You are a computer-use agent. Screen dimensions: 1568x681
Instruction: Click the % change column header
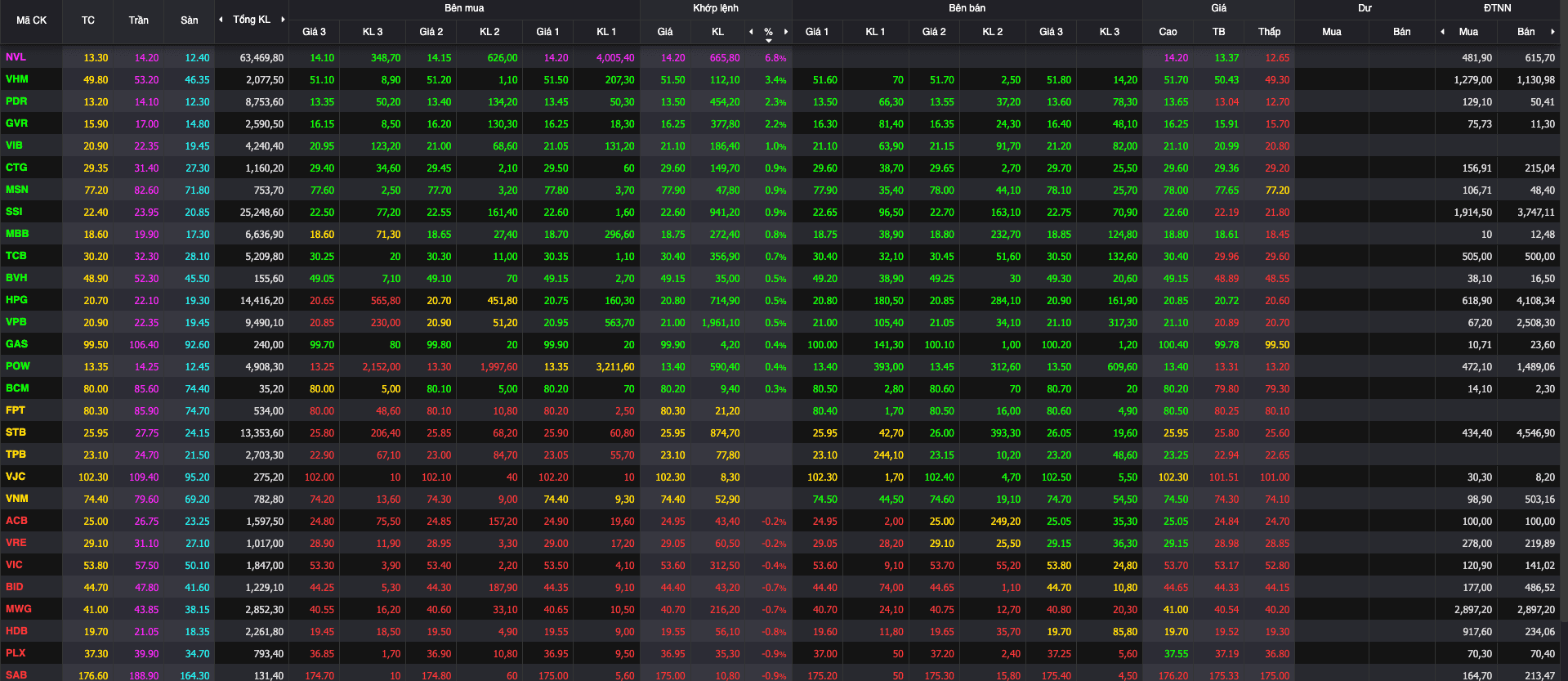click(768, 32)
